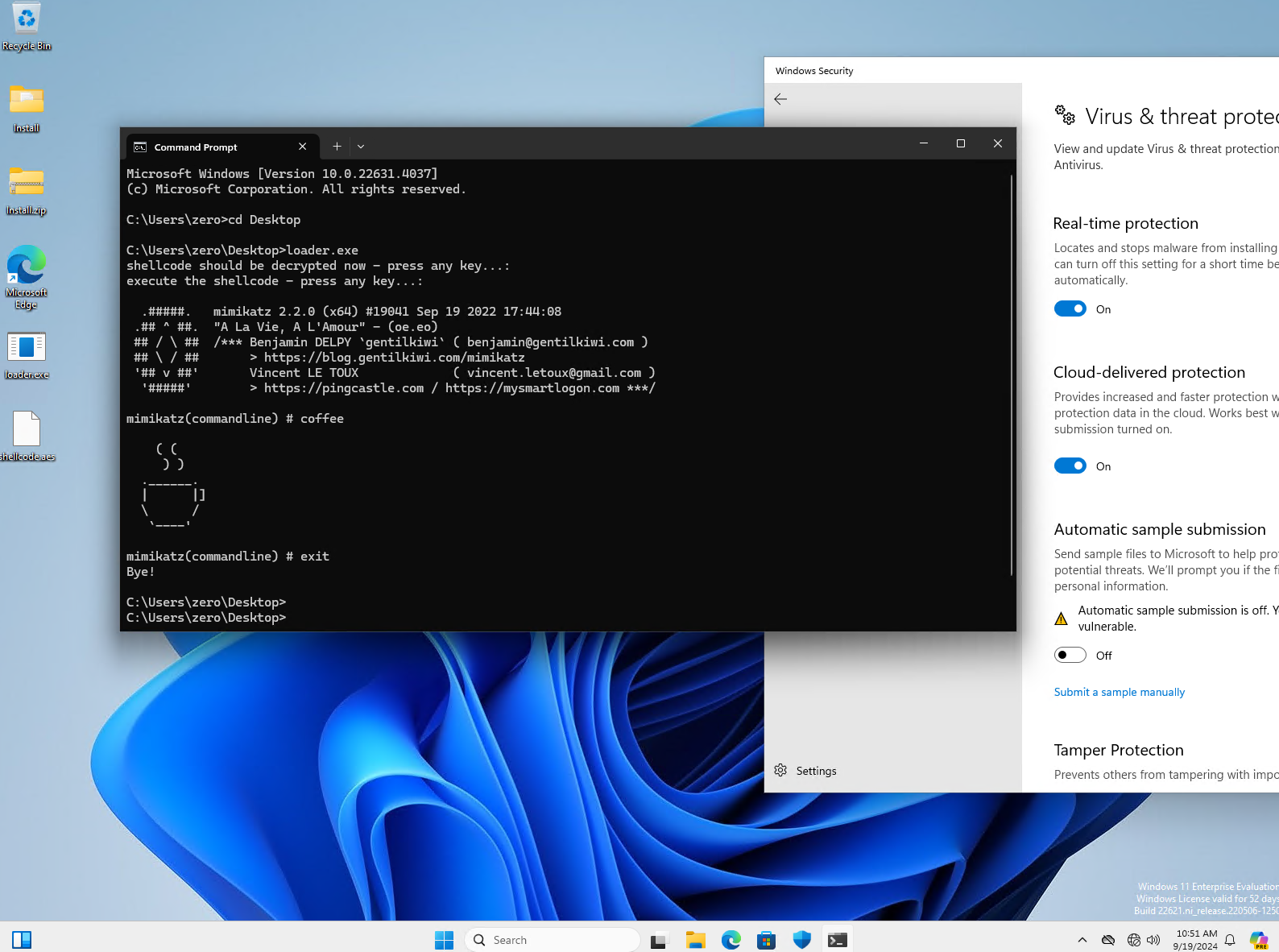Click the Windows Security shield in taskbar

click(801, 940)
